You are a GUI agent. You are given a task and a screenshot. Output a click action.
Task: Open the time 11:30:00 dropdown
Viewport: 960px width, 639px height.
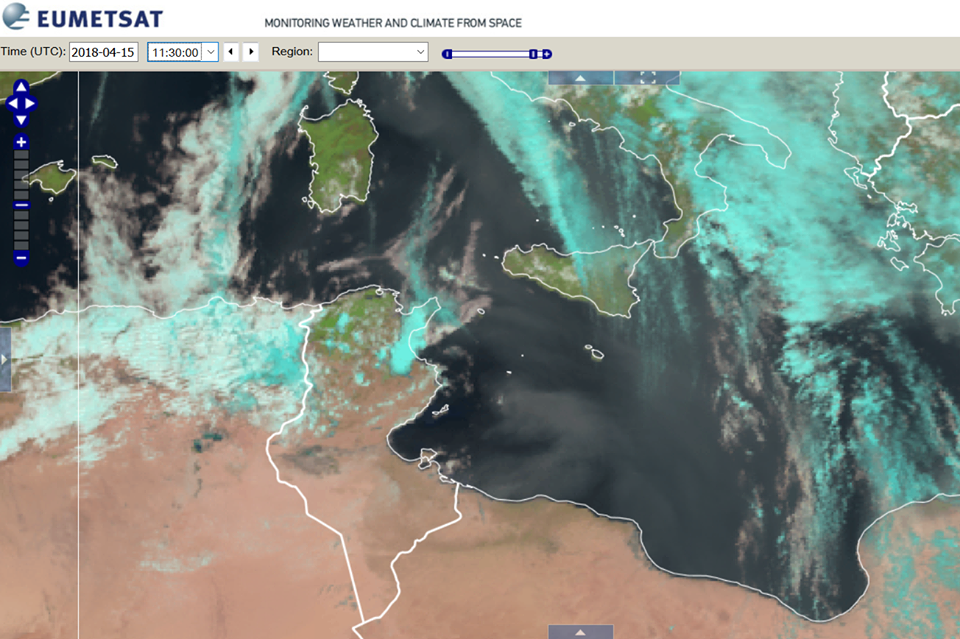[210, 52]
